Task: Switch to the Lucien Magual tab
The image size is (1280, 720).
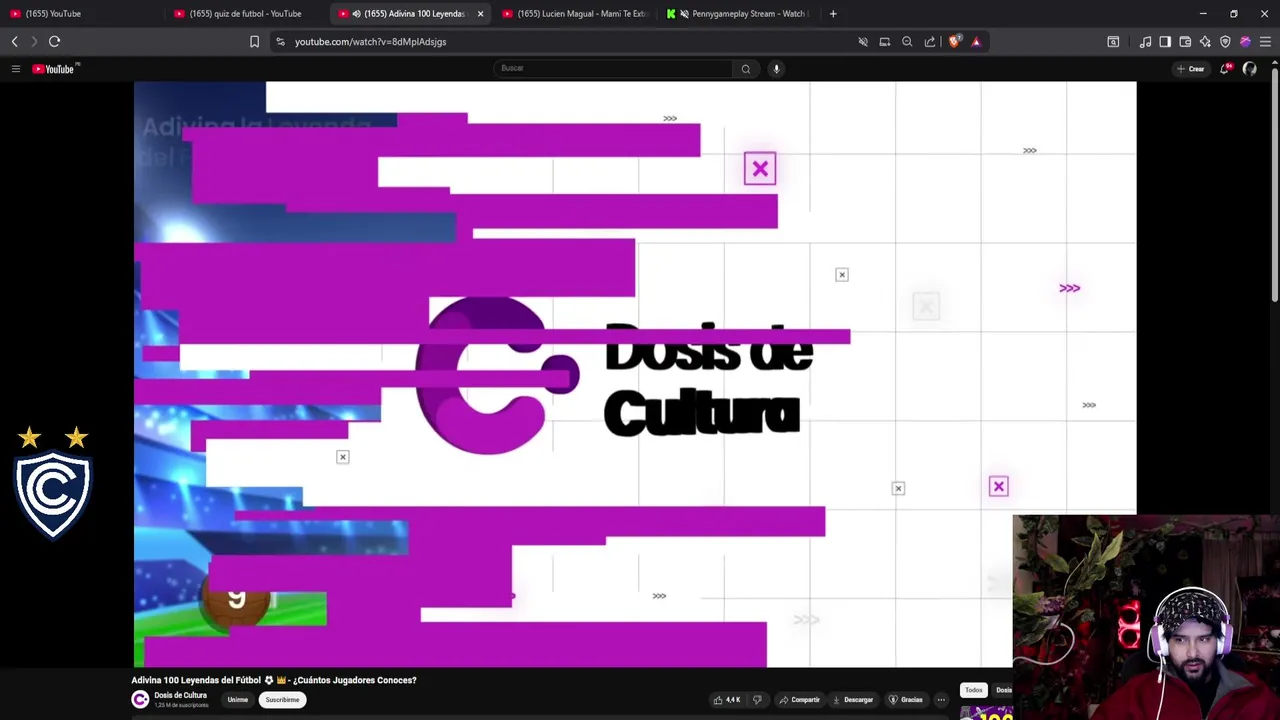Action: tap(576, 14)
